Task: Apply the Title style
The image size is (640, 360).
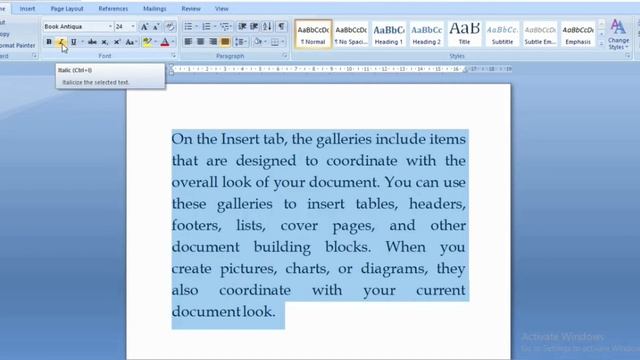Action: click(x=464, y=34)
